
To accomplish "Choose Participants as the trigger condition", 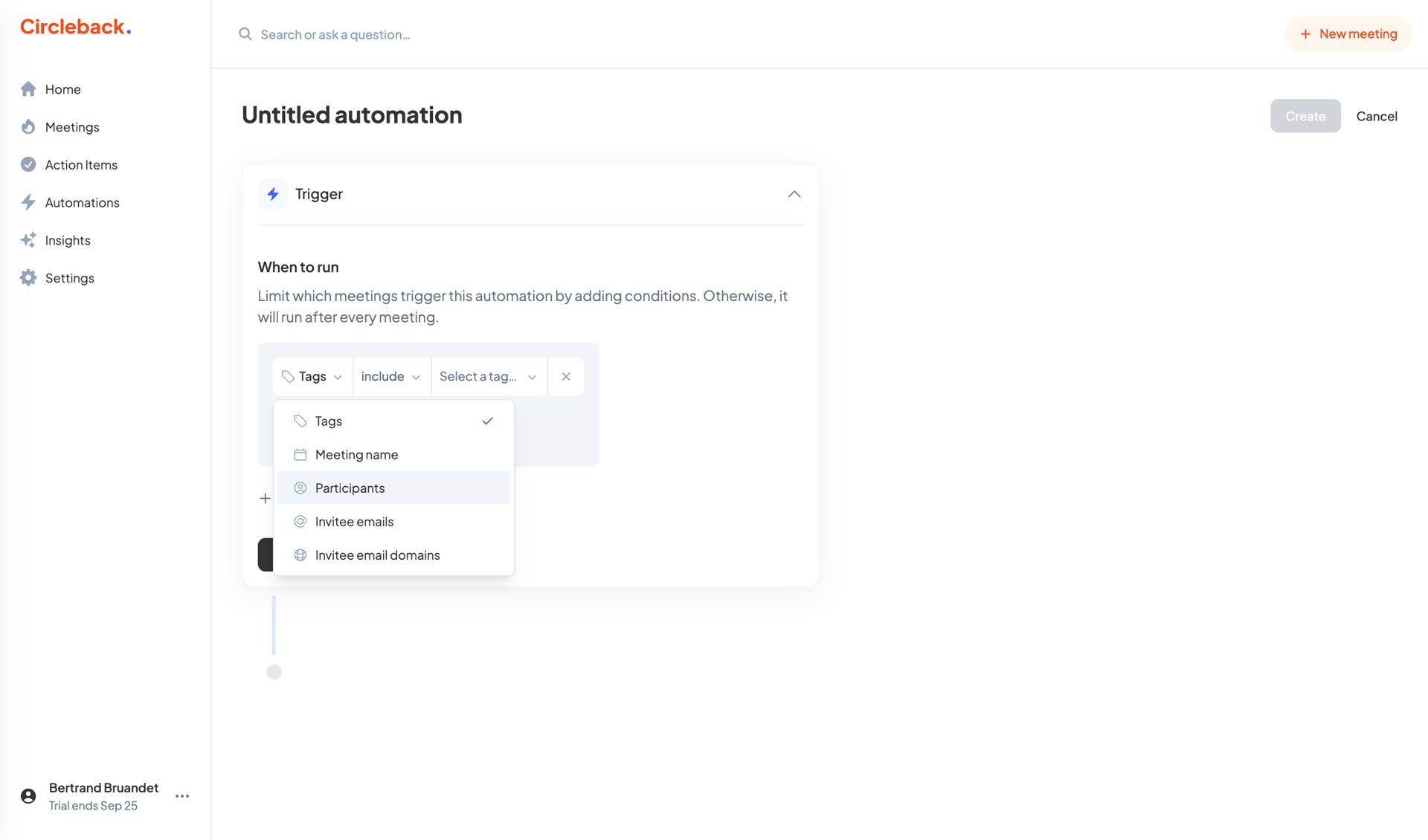I will (350, 488).
